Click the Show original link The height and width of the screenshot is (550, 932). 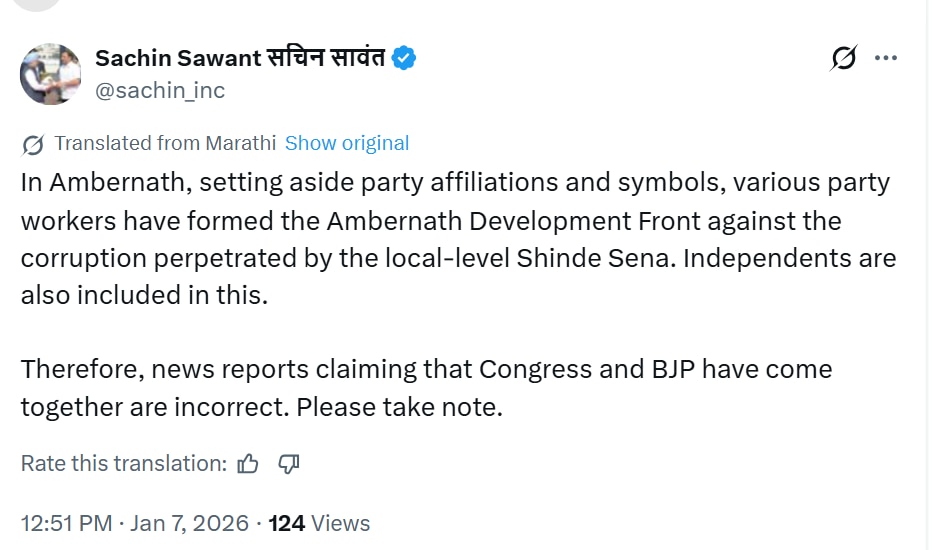click(x=347, y=143)
